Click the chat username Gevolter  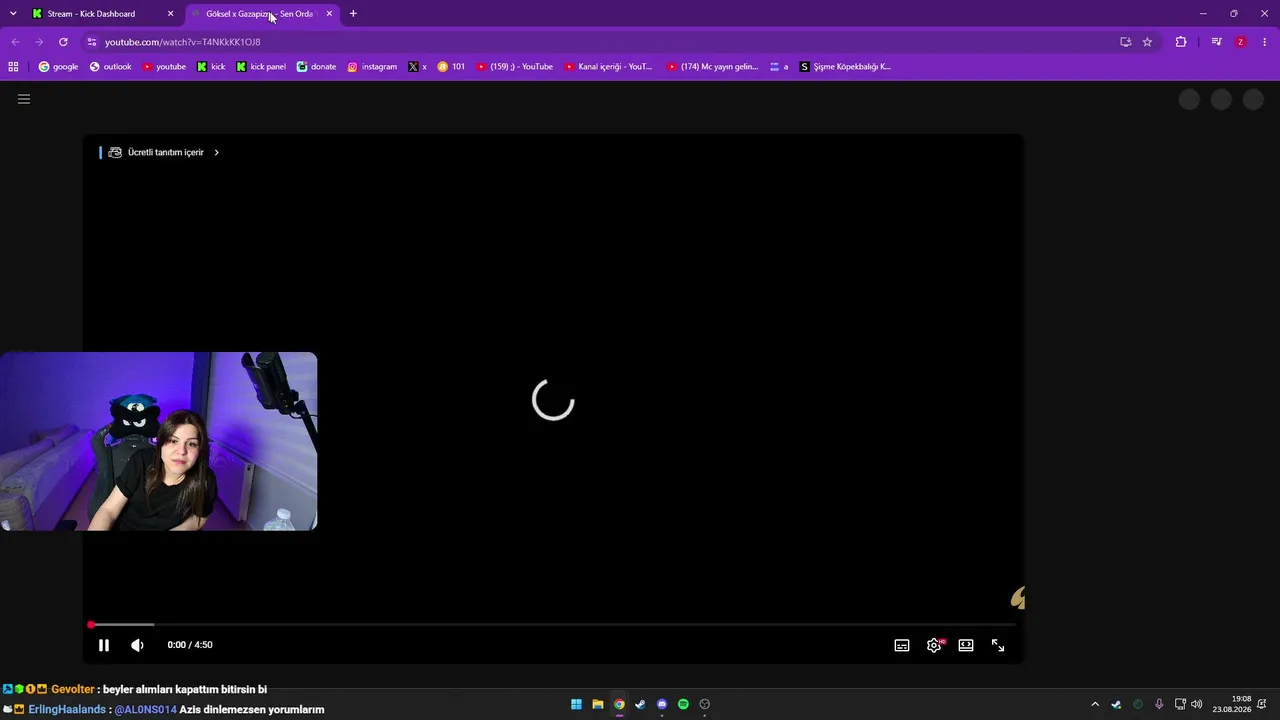pyautogui.click(x=73, y=690)
